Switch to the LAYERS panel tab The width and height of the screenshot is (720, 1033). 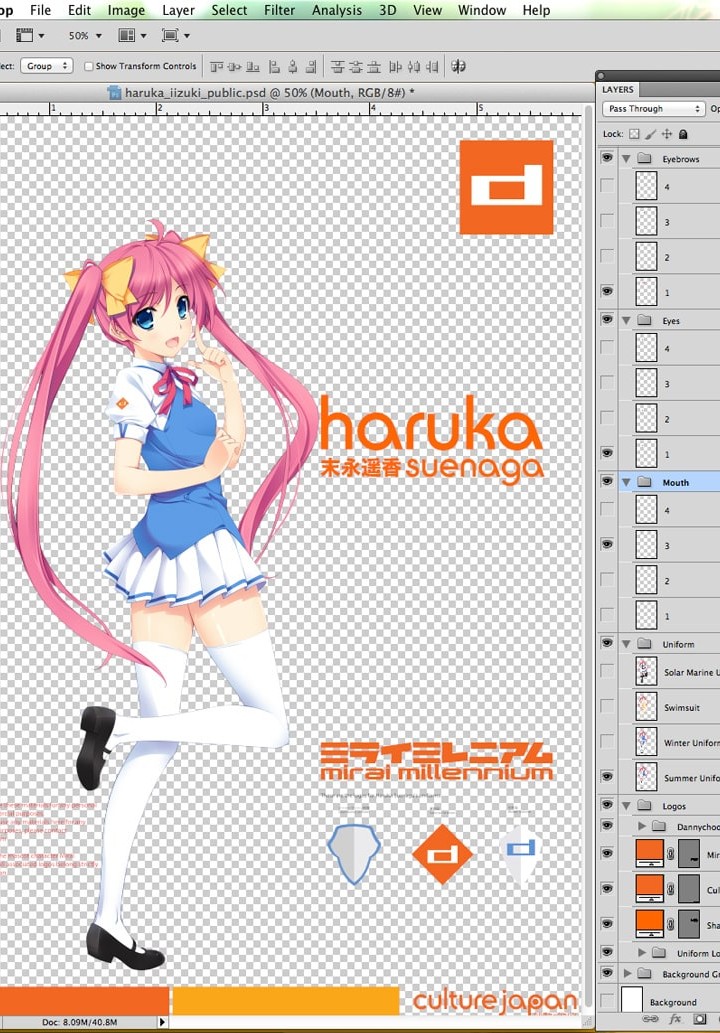(x=618, y=90)
